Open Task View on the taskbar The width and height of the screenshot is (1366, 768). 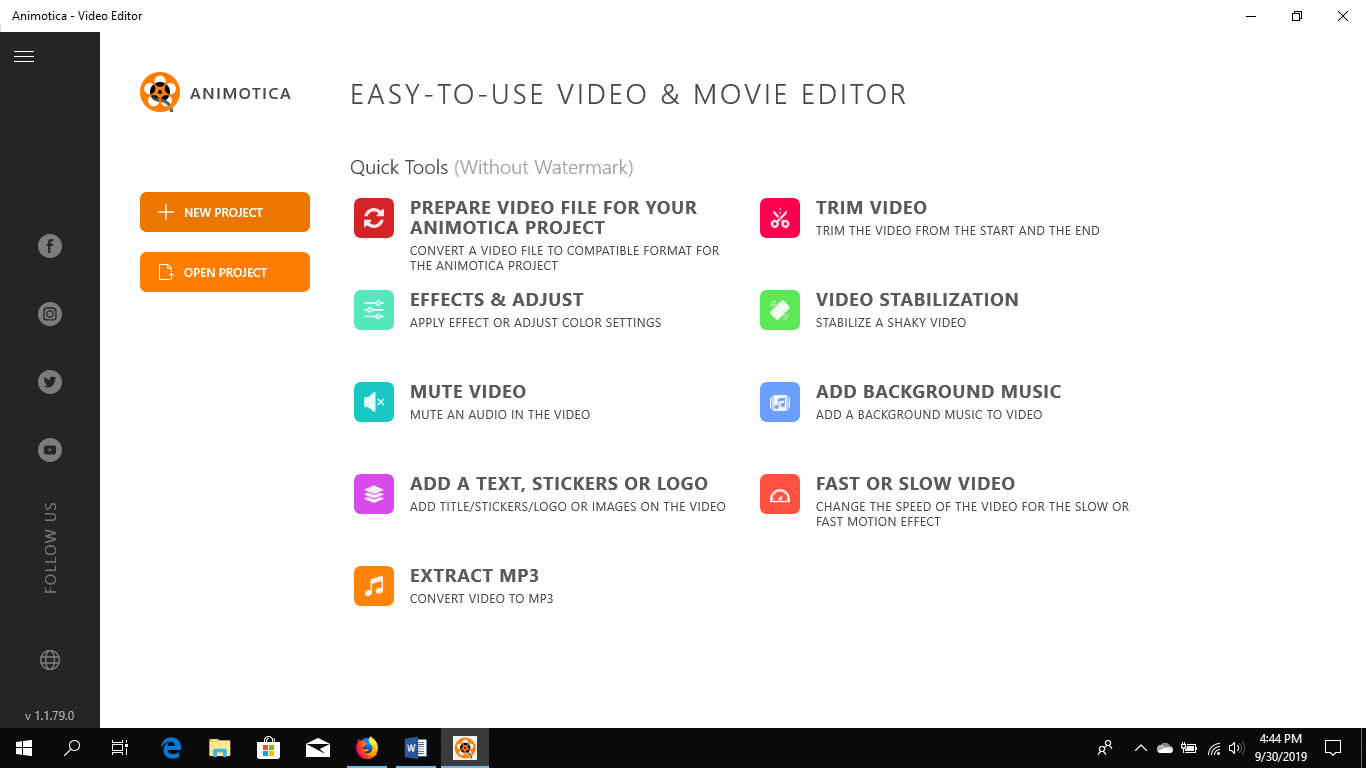tap(120, 748)
